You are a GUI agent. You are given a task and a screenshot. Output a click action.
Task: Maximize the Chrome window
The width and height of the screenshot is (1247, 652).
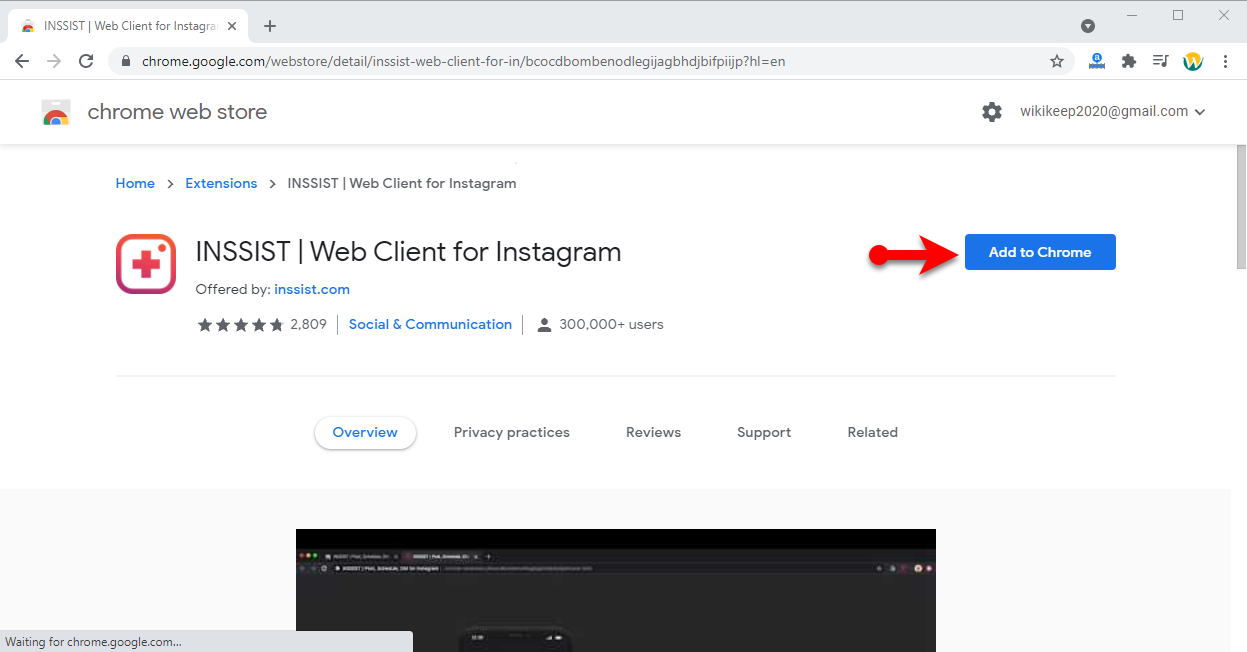tap(1178, 15)
